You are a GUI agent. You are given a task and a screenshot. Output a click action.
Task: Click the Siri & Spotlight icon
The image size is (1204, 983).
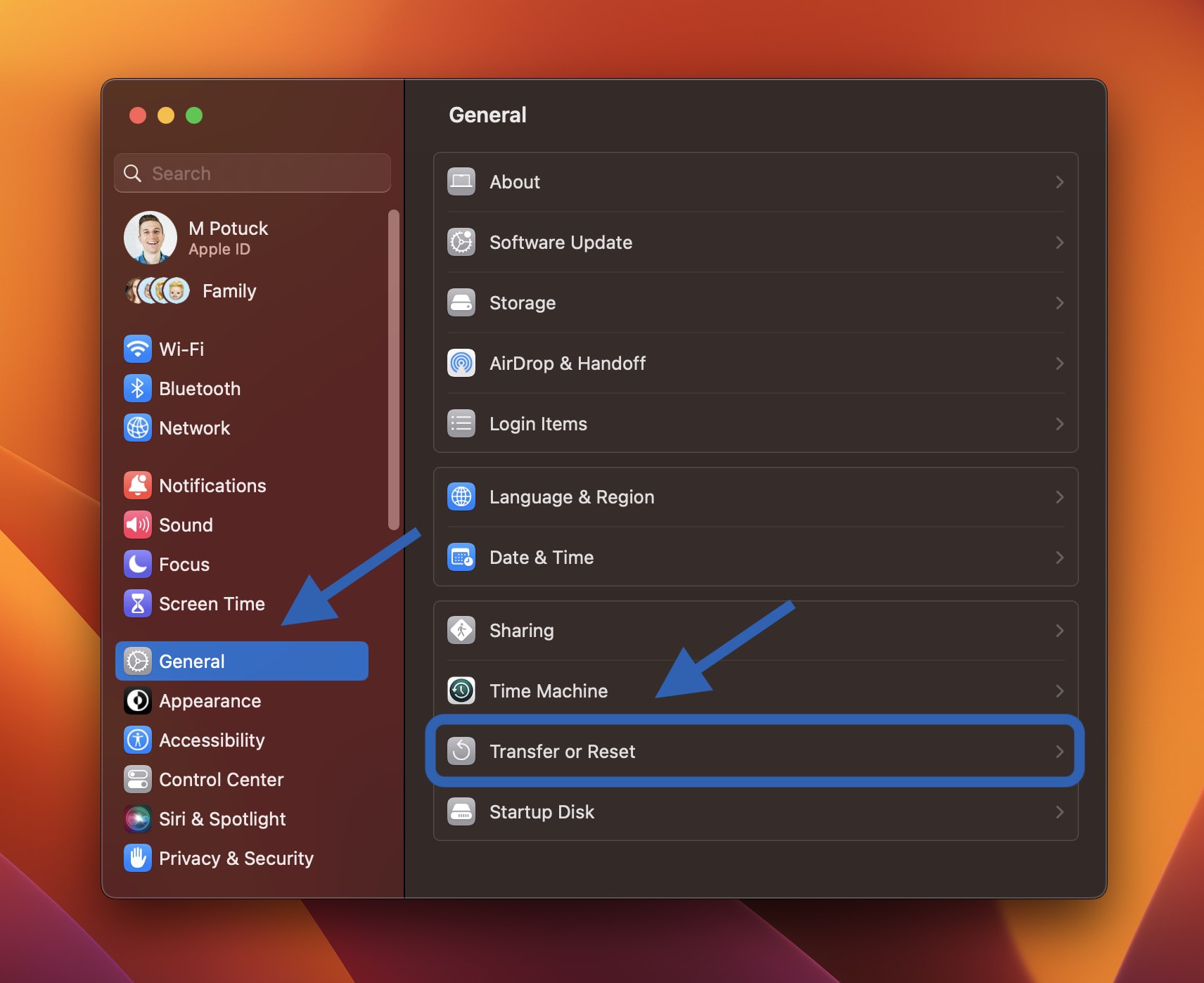tap(139, 818)
